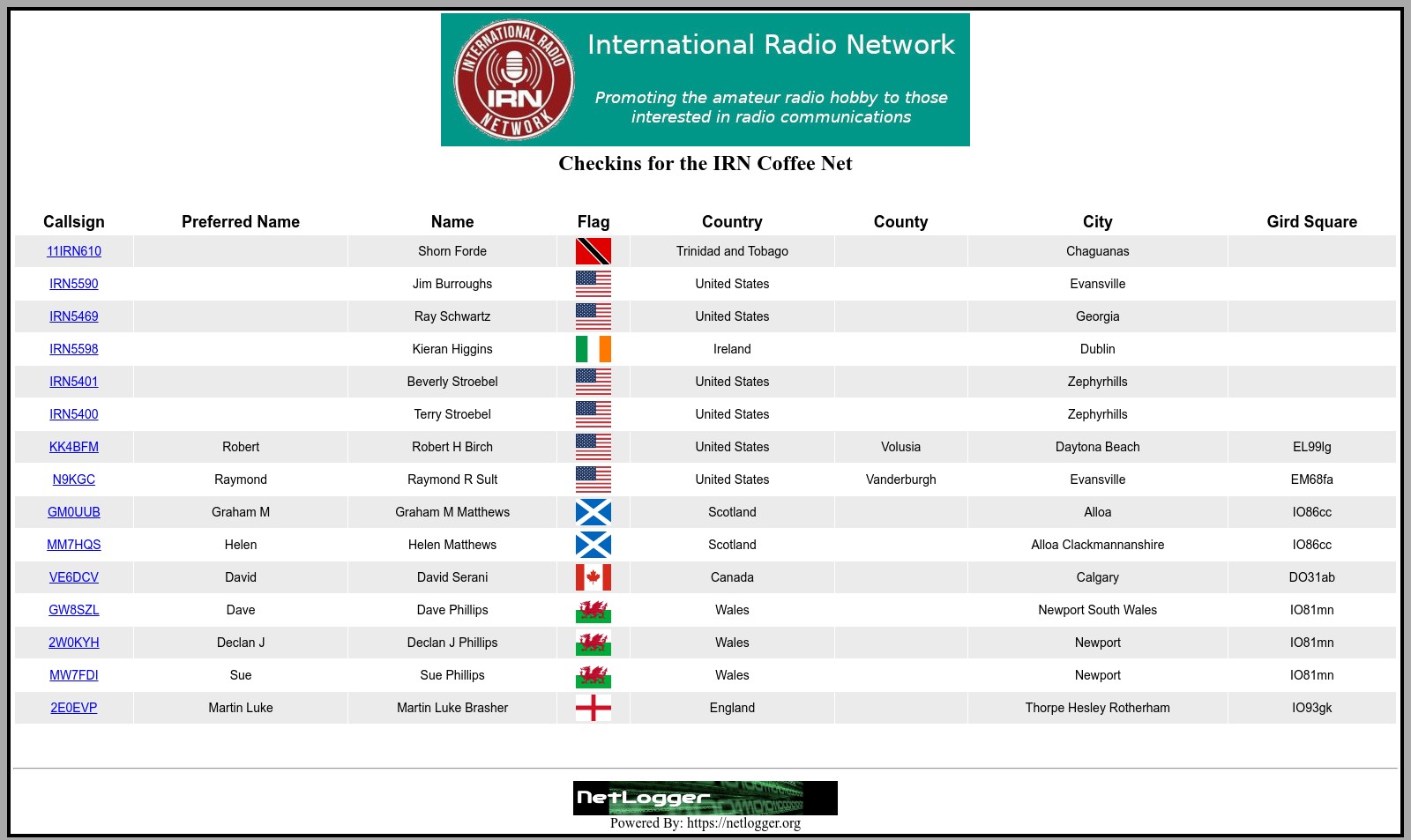Click the MW7FDI callsign link
Screen dimensions: 1411x840
[x=74, y=675]
